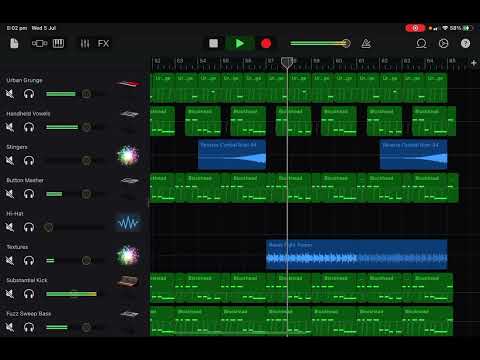Solo the Button Masher track
The width and height of the screenshot is (480, 360).
point(29,194)
